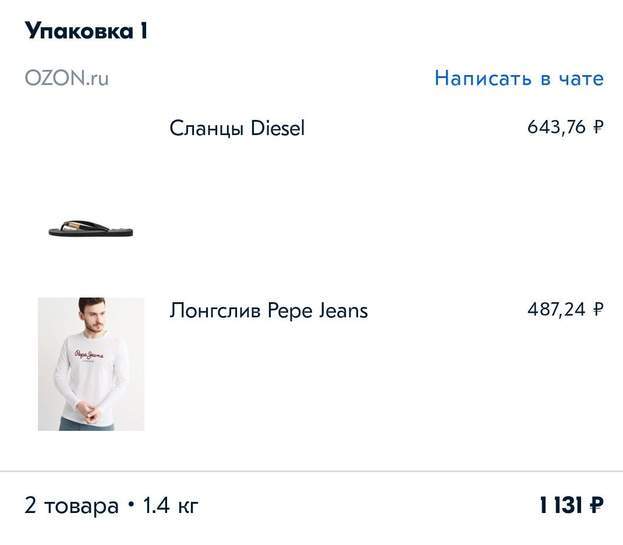
Task: Click the Pepe Jeans logo on shirt
Action: 90,358
